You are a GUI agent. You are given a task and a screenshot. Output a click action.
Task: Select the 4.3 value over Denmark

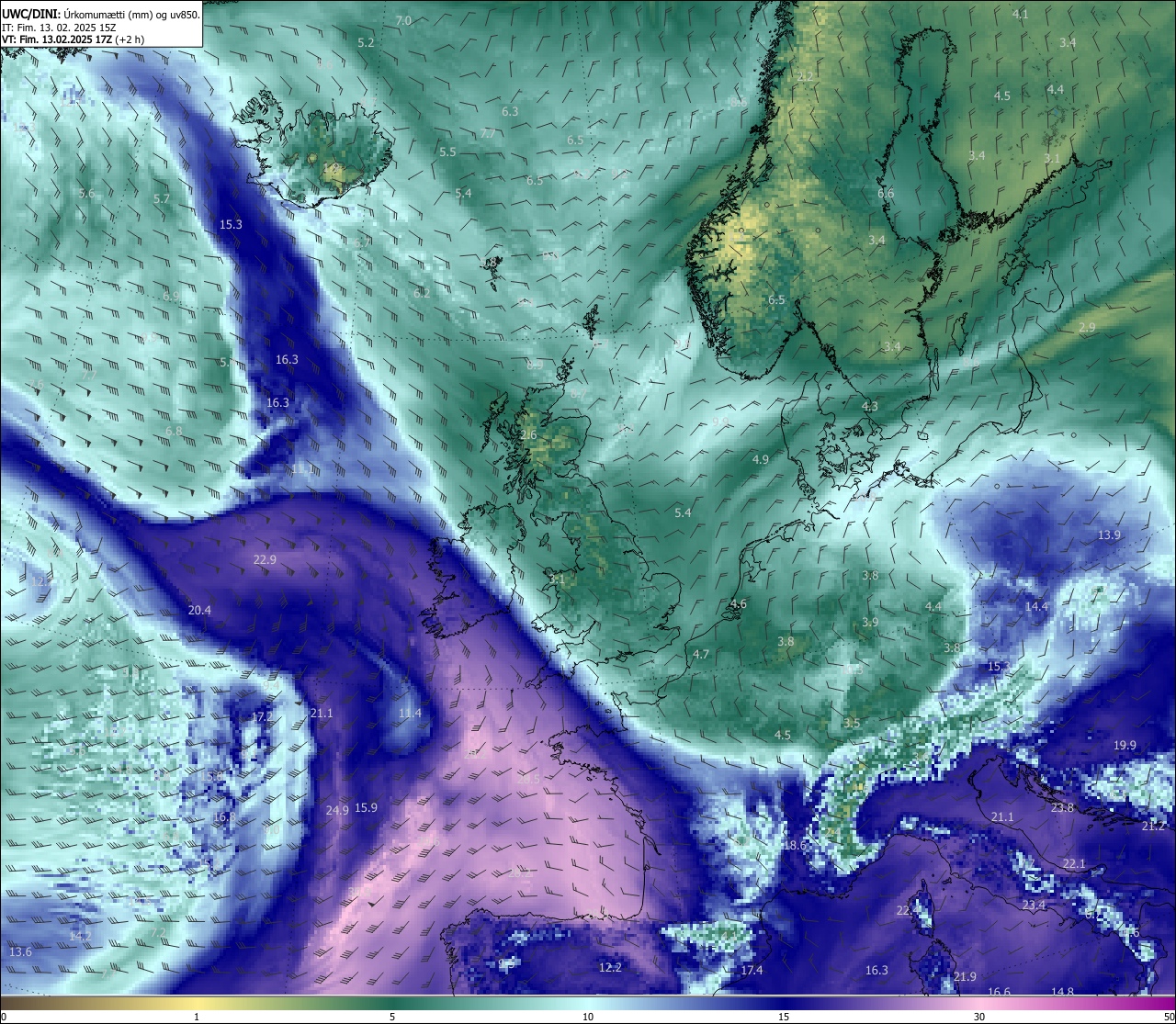coord(869,406)
